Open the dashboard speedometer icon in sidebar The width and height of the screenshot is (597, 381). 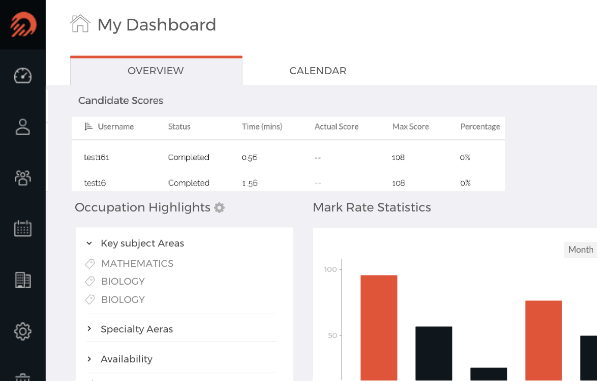coord(23,75)
